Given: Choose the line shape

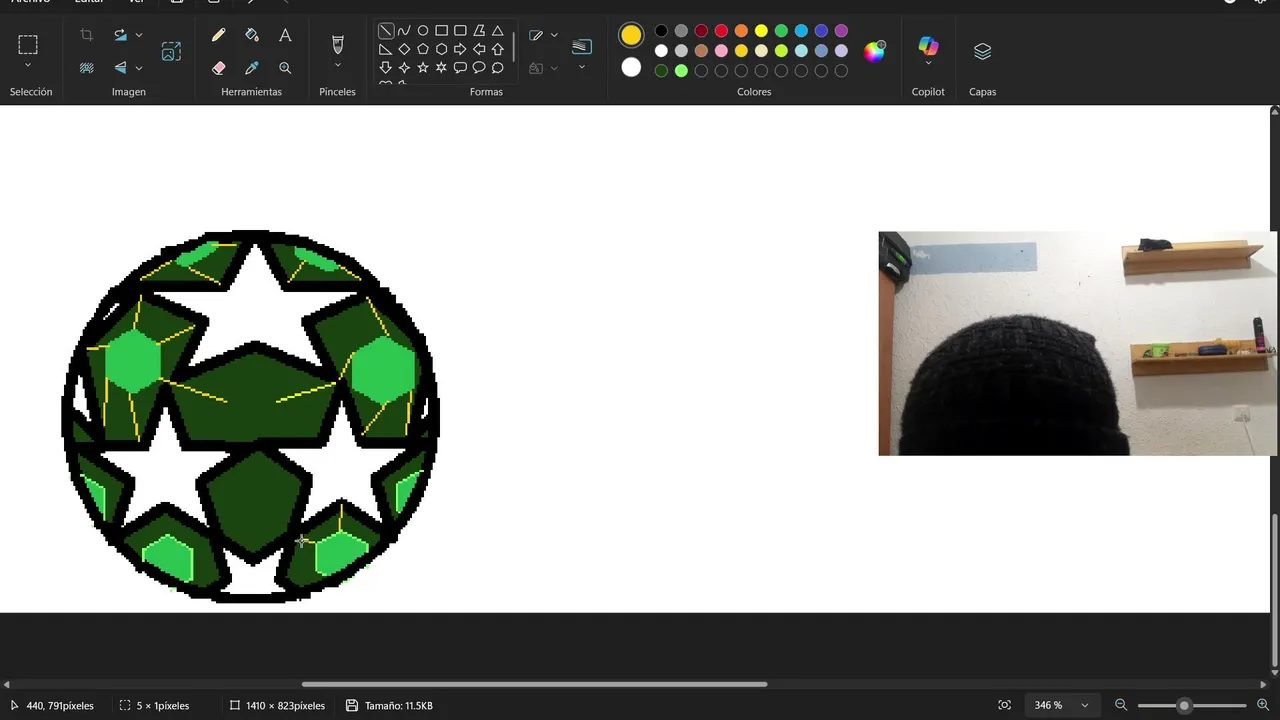Looking at the screenshot, I should click(x=385, y=31).
